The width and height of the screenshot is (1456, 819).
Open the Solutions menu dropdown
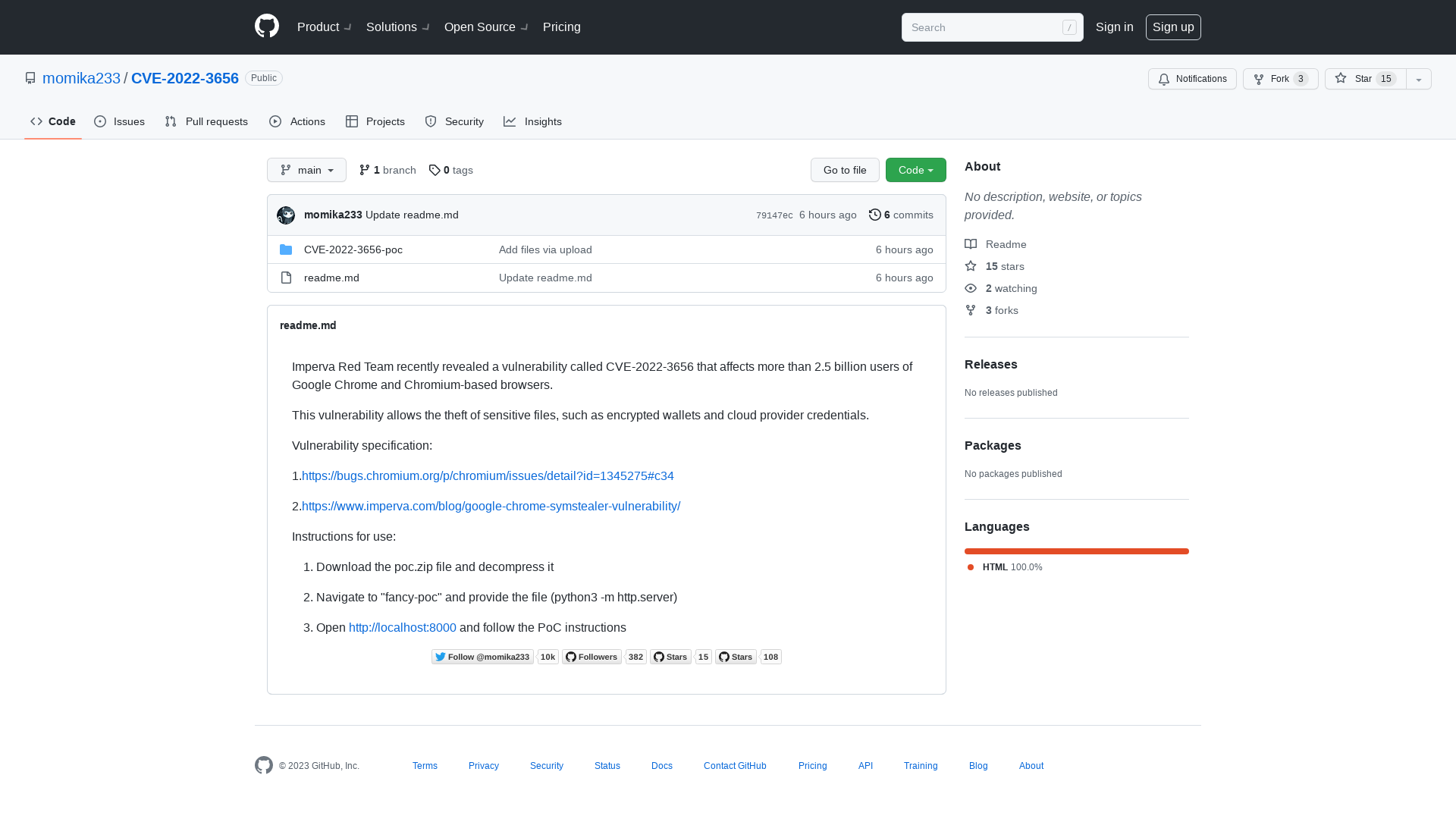pyautogui.click(x=397, y=27)
